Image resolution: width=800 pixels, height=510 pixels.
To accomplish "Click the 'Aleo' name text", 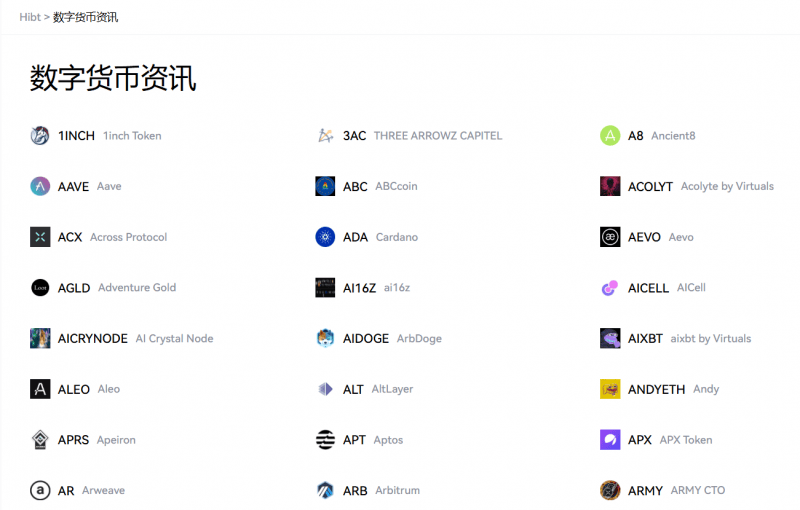I will [x=109, y=389].
